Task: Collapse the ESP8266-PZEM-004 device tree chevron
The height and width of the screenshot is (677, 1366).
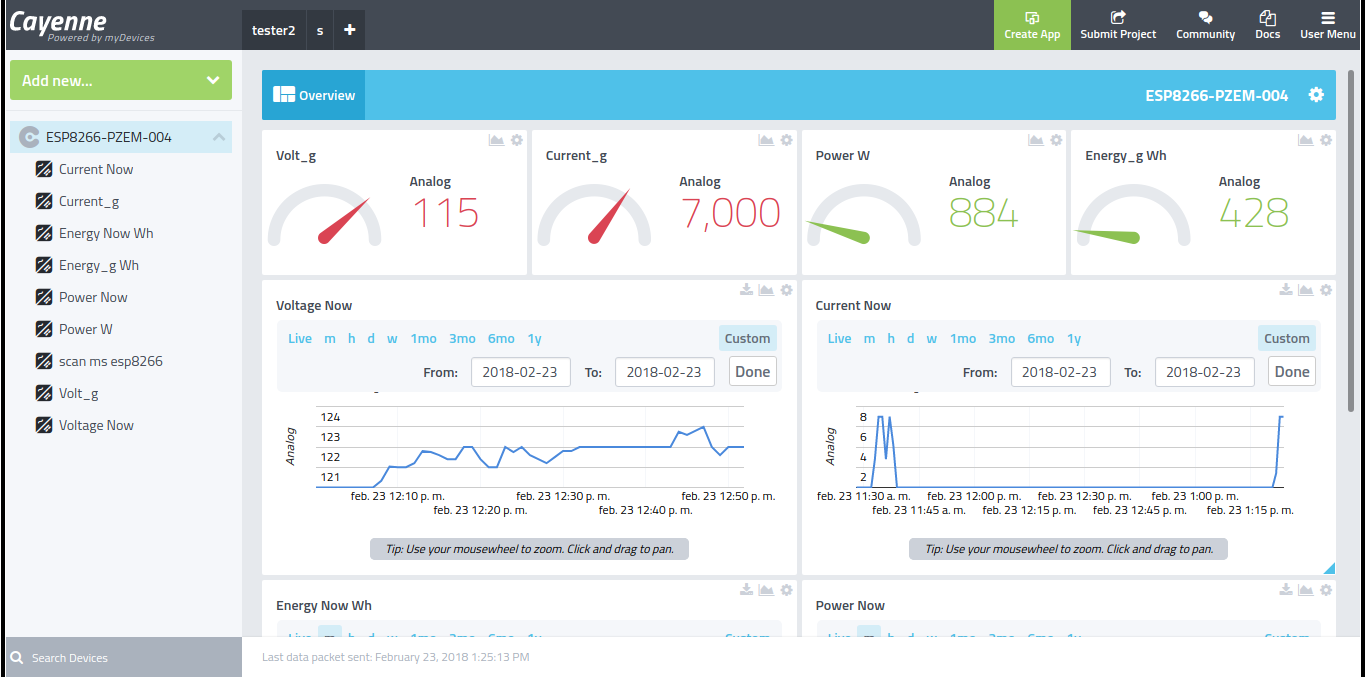Action: pos(218,138)
